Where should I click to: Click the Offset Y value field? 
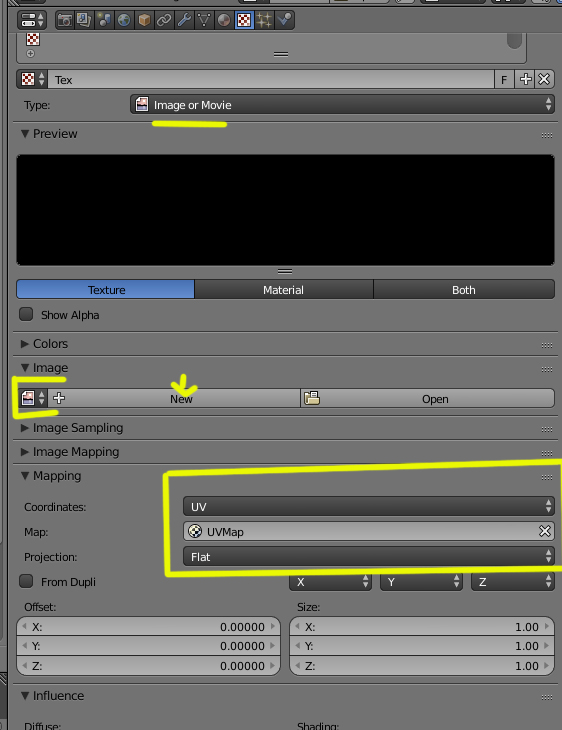coord(149,646)
